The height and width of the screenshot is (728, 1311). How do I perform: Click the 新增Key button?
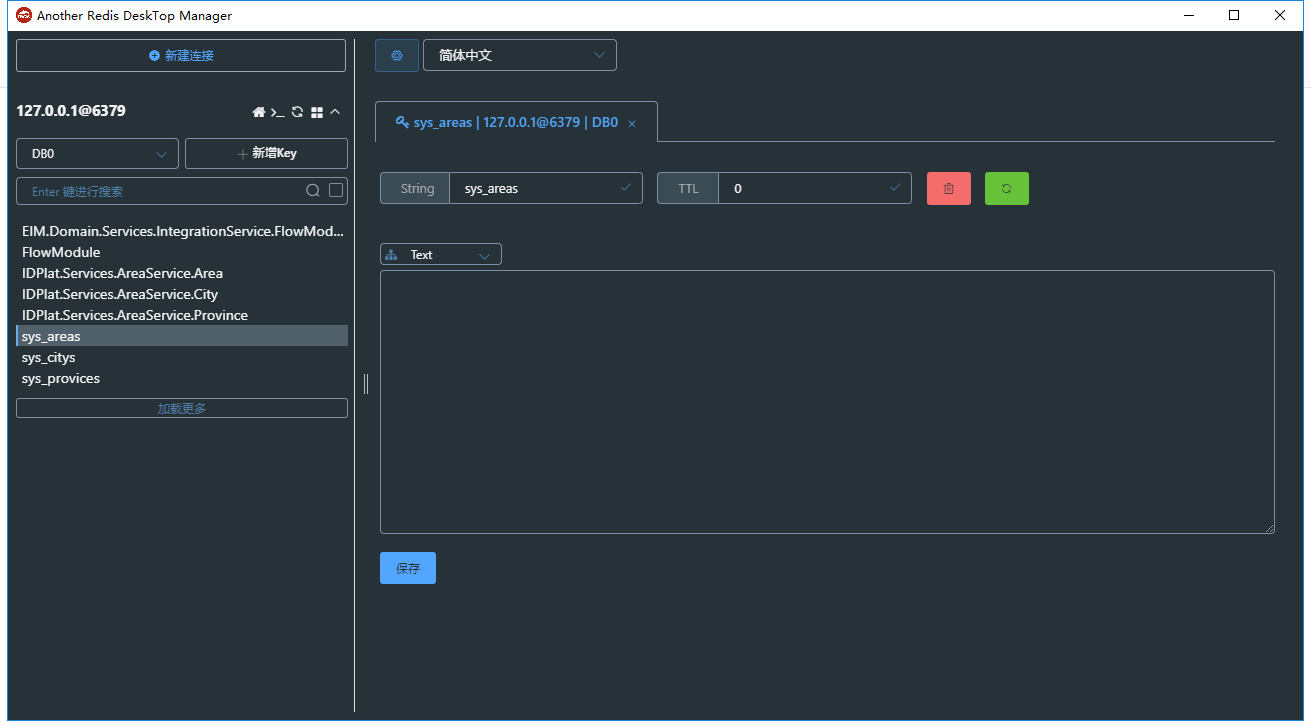[266, 154]
